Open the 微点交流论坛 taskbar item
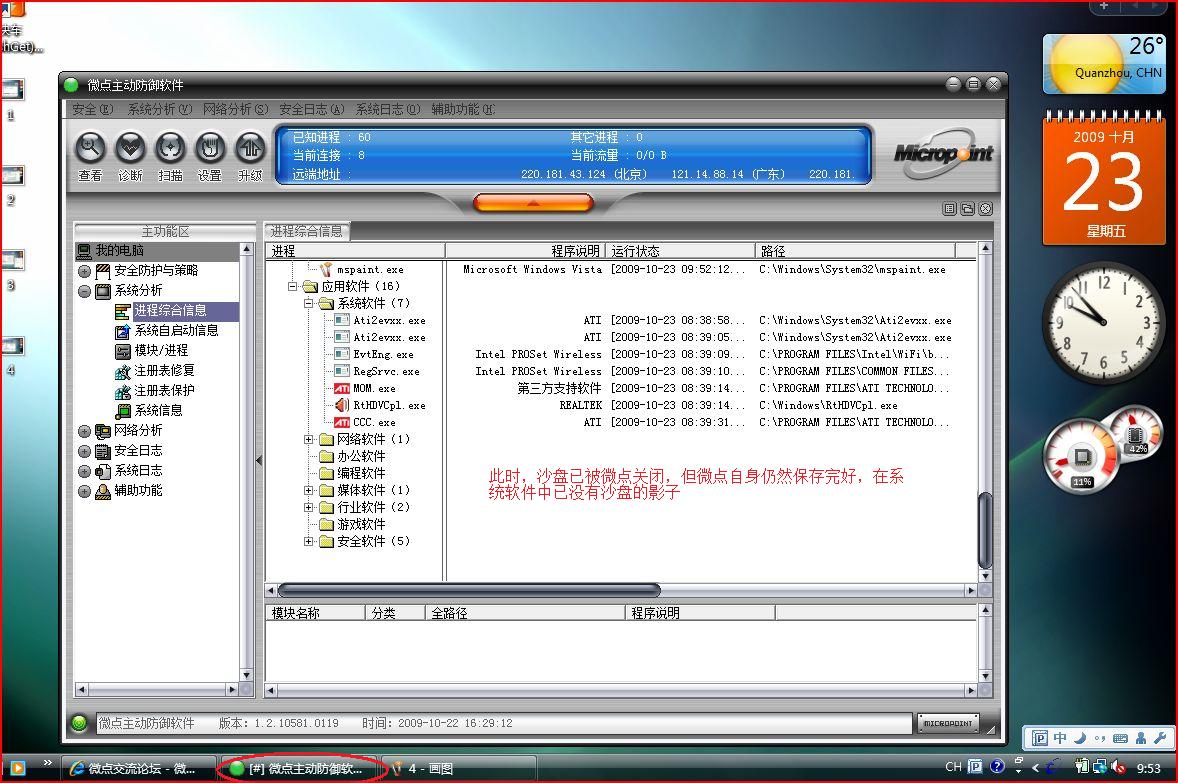The image size is (1178, 783). tap(137, 769)
